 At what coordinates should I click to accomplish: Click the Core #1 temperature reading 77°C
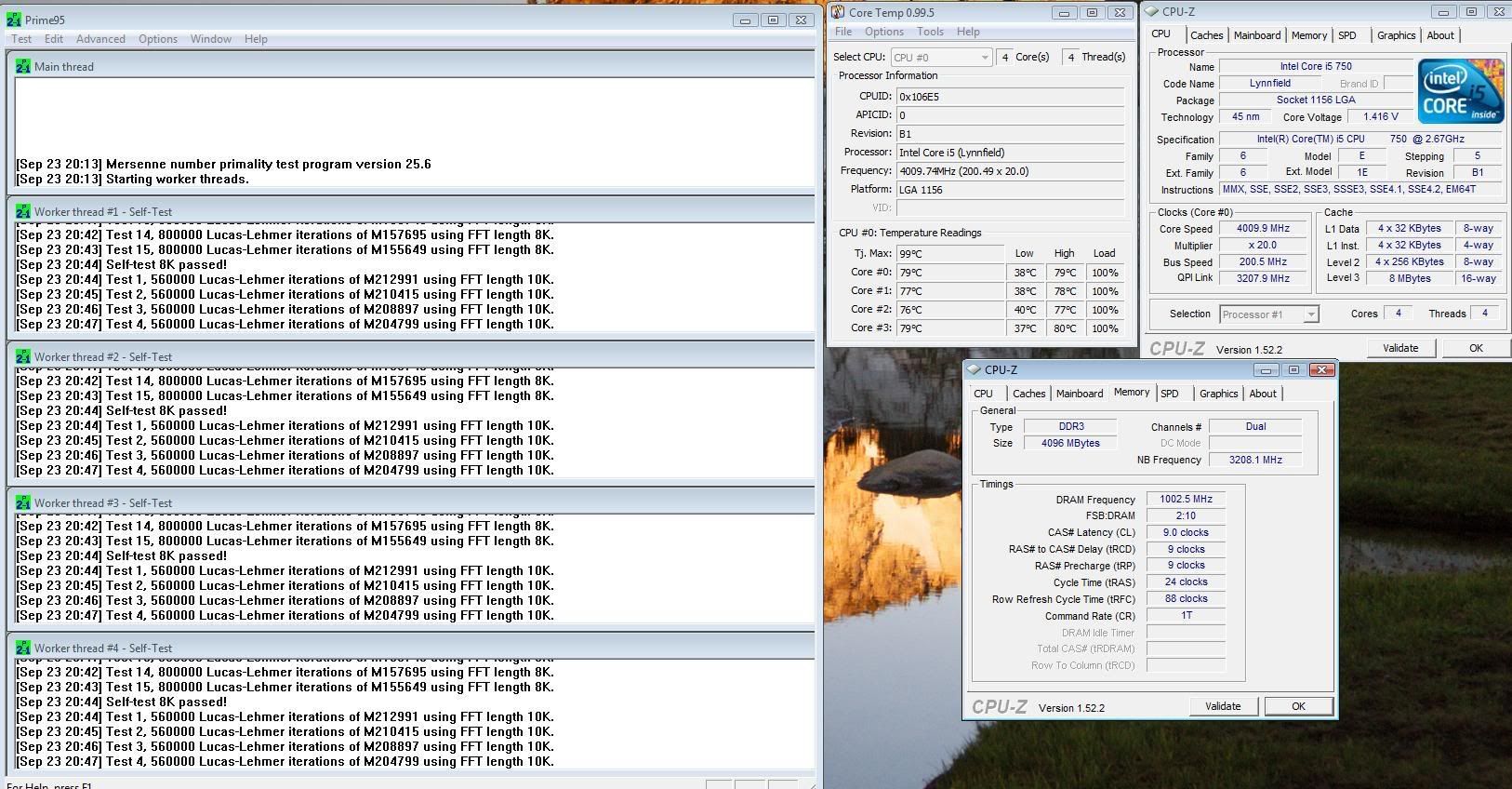[x=949, y=291]
